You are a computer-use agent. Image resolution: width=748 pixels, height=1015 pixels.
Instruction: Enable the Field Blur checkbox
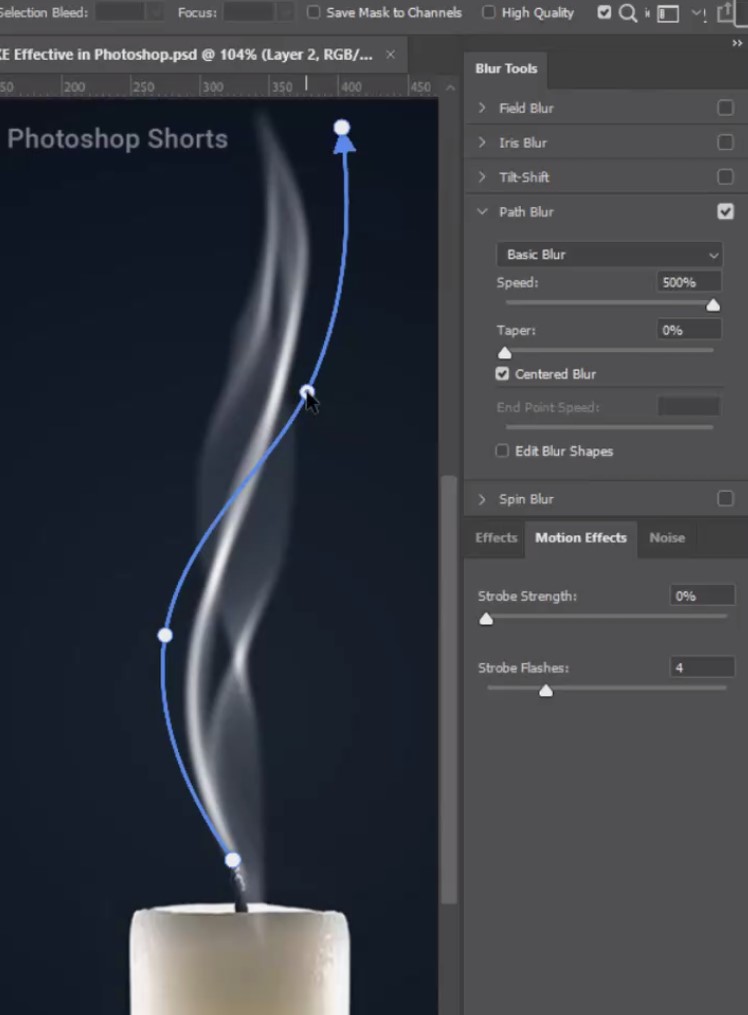click(x=725, y=107)
